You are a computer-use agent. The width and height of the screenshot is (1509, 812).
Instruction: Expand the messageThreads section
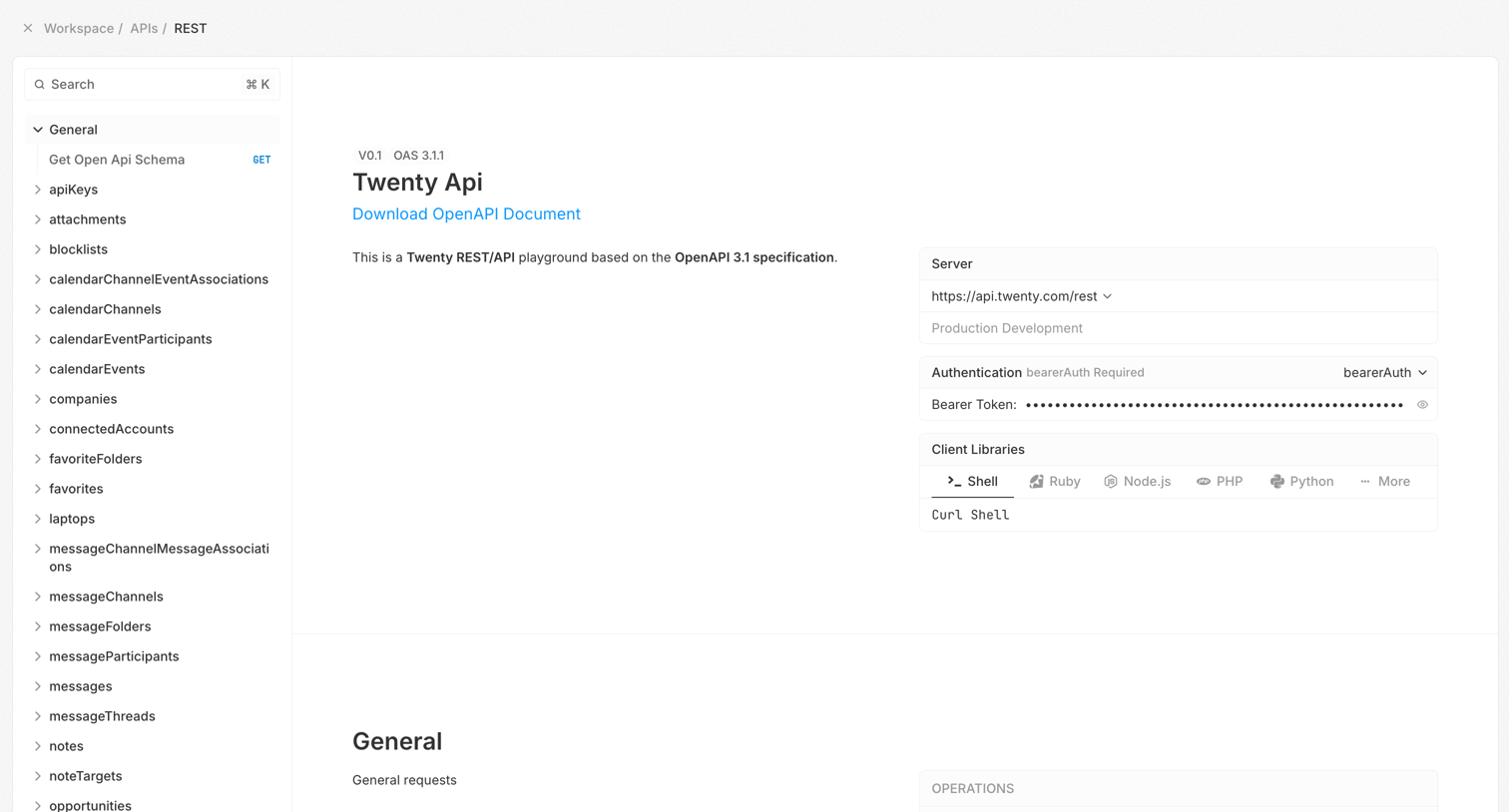[38, 716]
